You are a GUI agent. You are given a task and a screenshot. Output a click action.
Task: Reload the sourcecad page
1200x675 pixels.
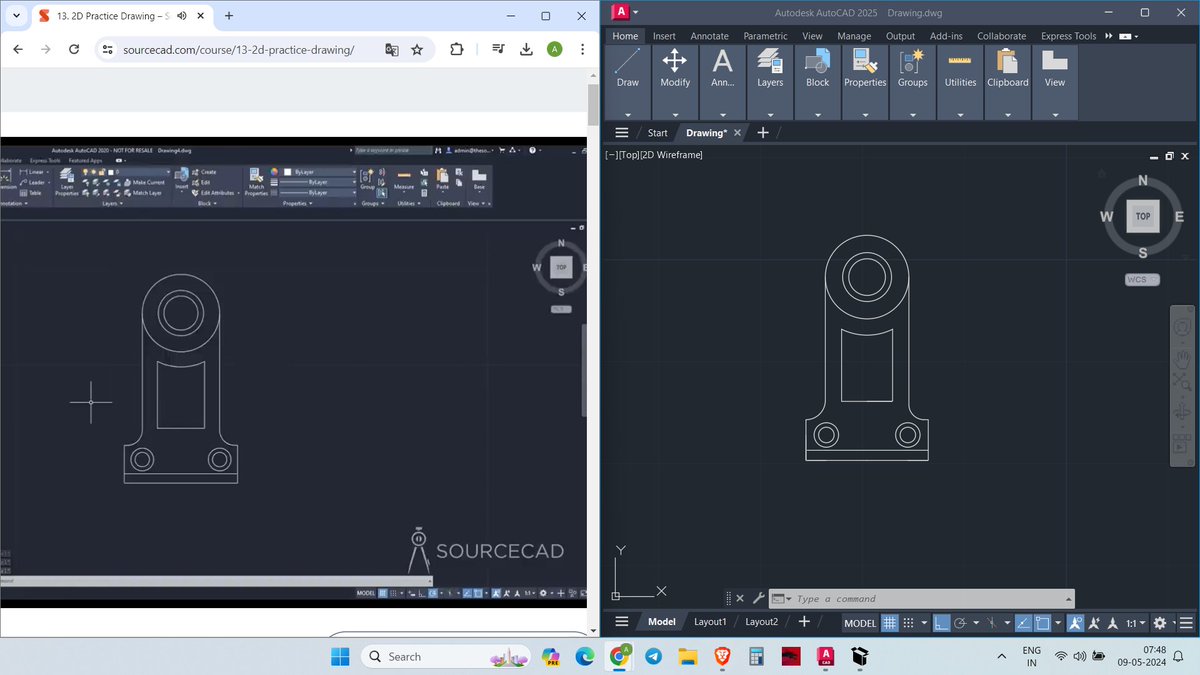pos(74,50)
